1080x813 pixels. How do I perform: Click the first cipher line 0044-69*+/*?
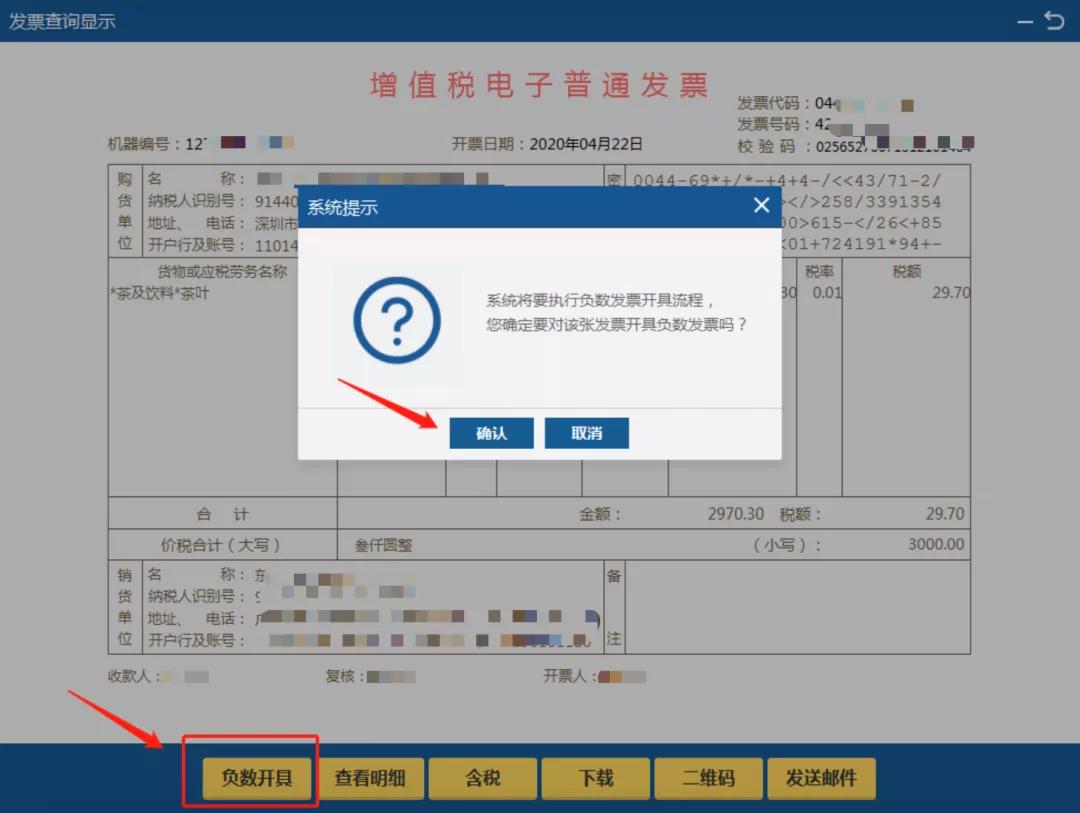click(787, 181)
